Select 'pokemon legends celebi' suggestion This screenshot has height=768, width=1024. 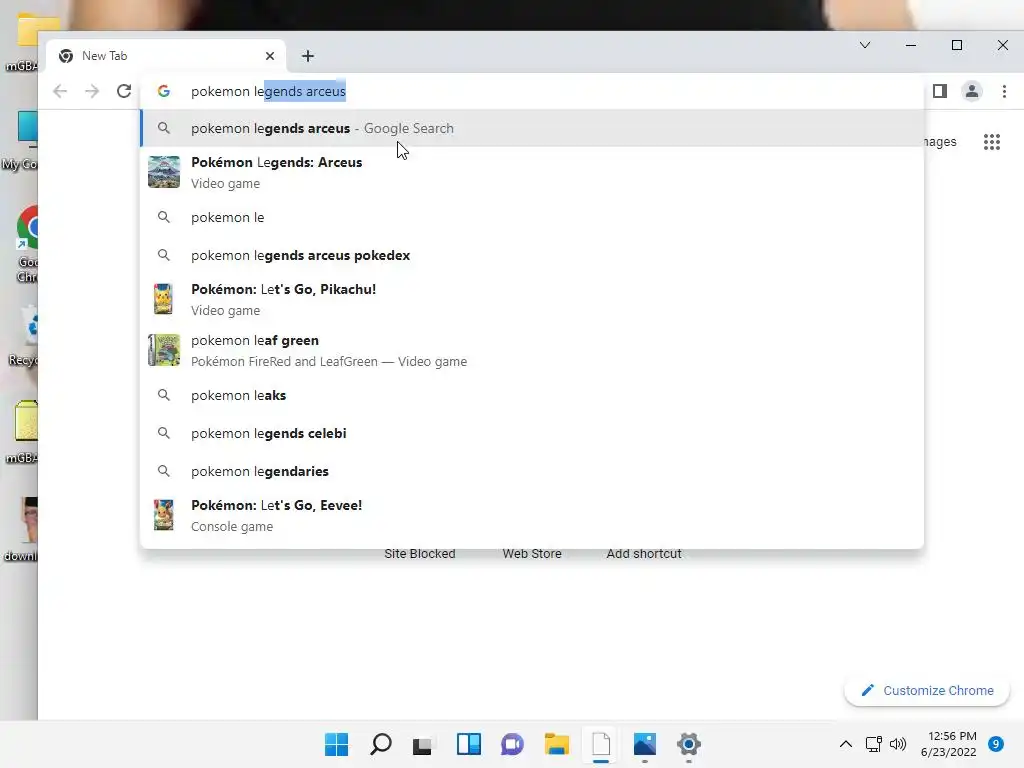point(532,433)
